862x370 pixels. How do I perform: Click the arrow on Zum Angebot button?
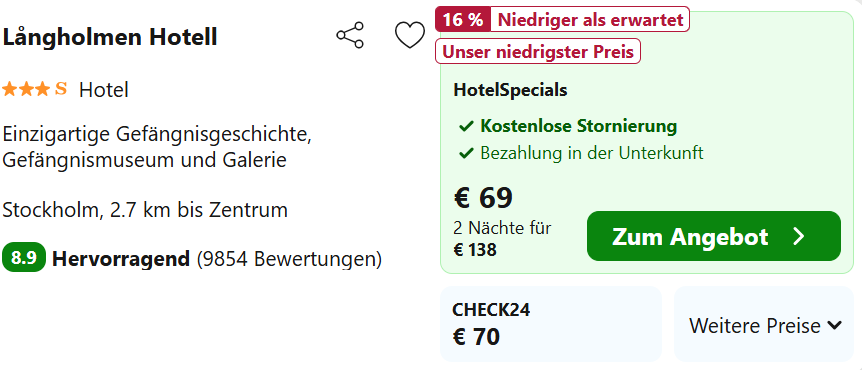799,236
